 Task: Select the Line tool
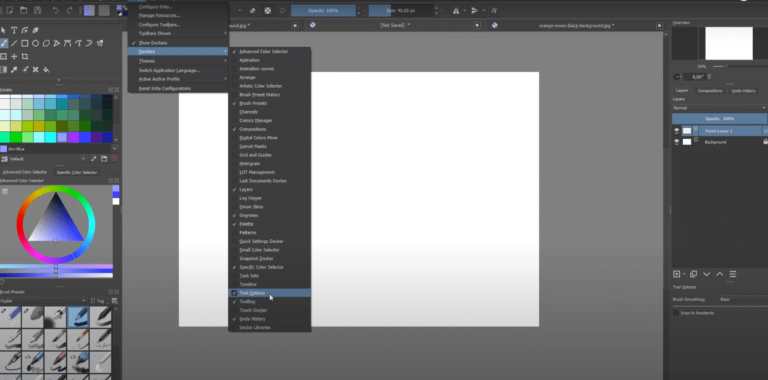click(14, 43)
